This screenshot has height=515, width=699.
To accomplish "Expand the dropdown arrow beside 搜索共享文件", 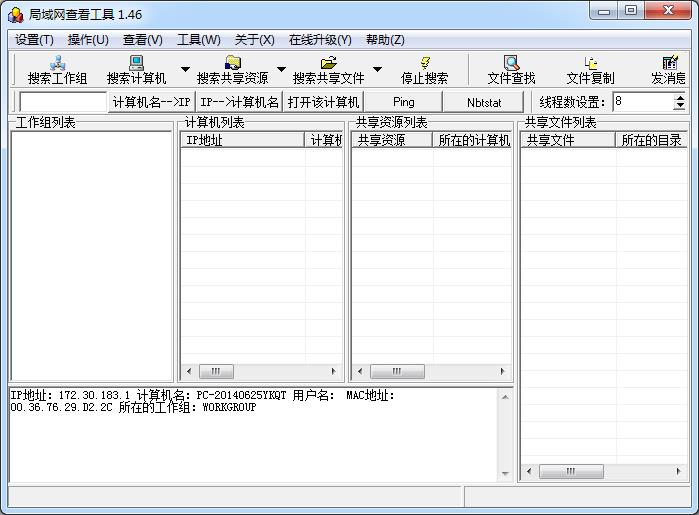I will click(377, 69).
